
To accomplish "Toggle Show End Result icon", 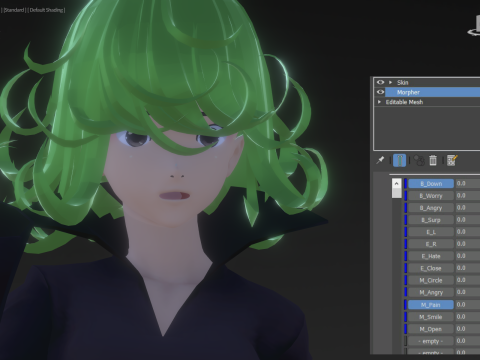I will pyautogui.click(x=399, y=160).
